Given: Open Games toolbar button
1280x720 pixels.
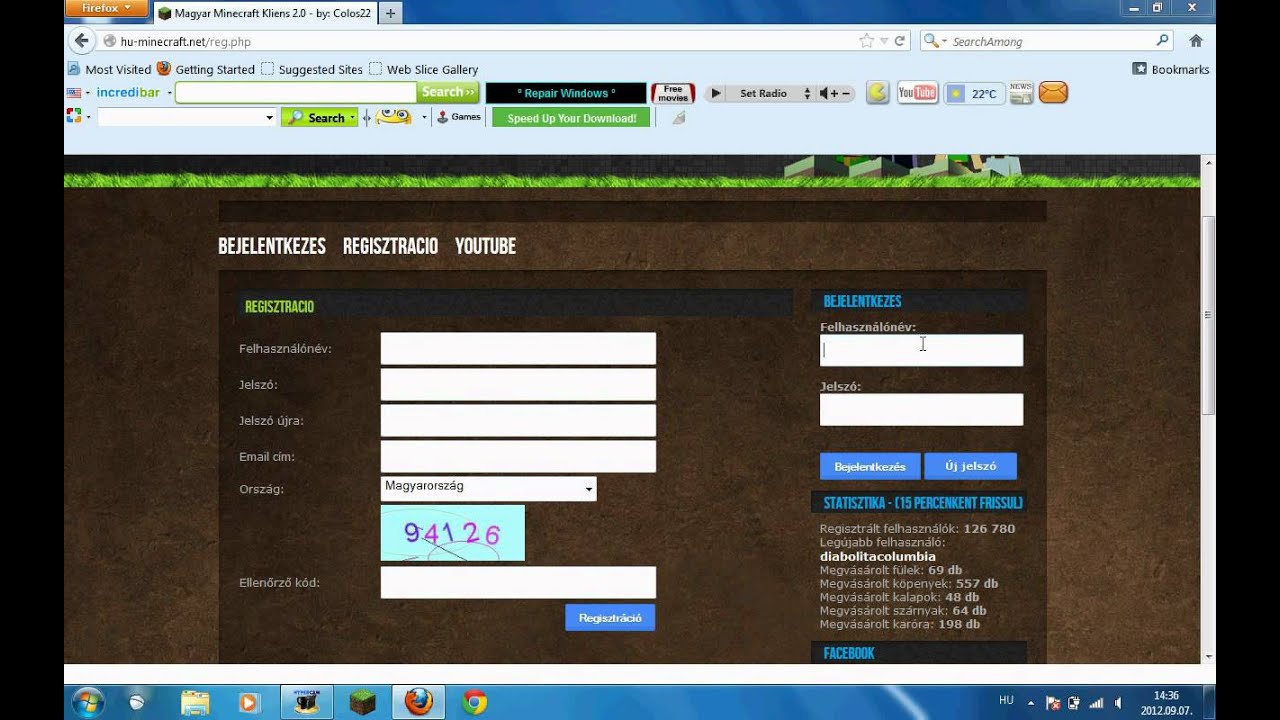Looking at the screenshot, I should (x=459, y=117).
